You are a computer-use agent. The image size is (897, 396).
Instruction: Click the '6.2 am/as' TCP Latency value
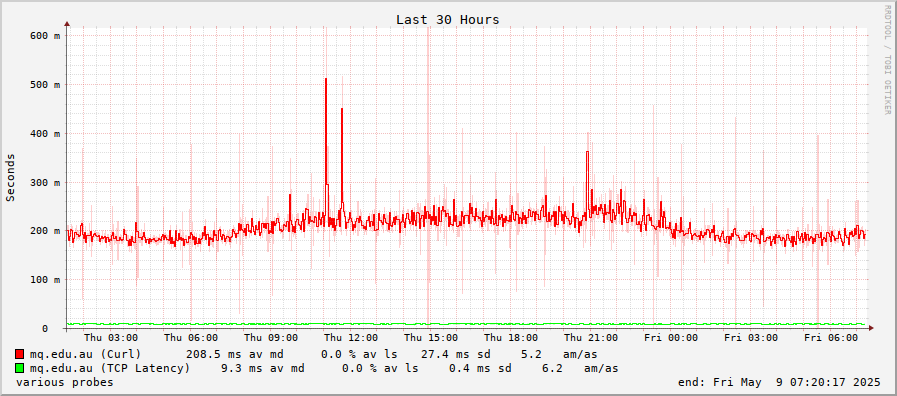click(580, 368)
